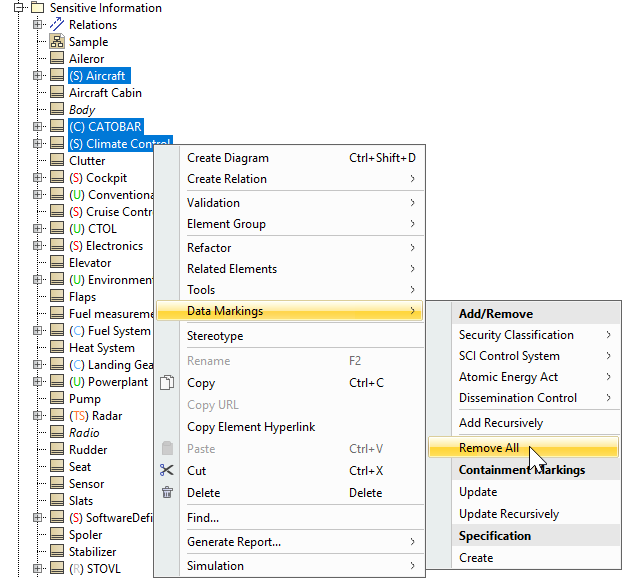622x578 pixels.
Task: Click the block icon beside (S) Cockpit
Action: coord(57,178)
